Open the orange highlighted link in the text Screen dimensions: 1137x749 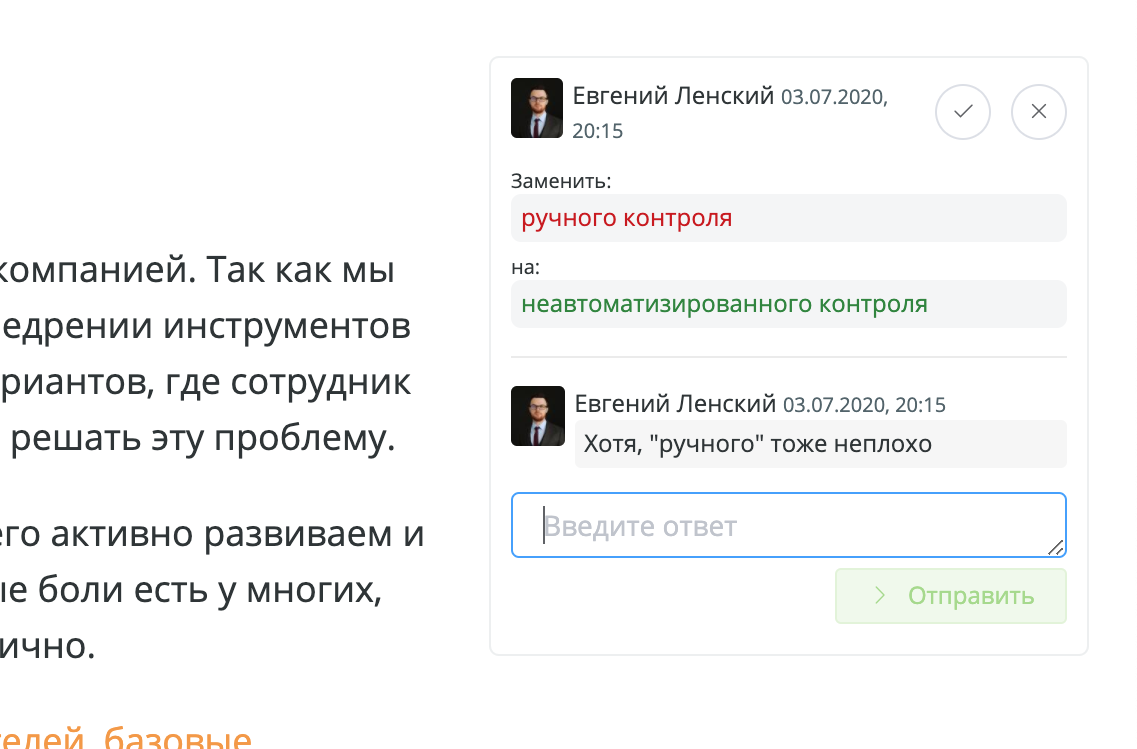pos(125,740)
